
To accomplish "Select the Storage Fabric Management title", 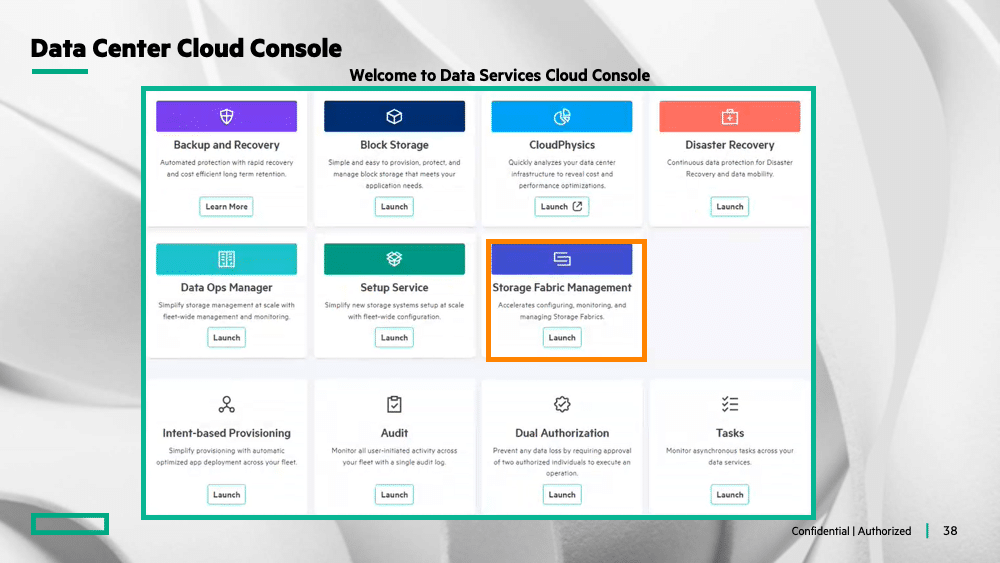I will [x=562, y=288].
